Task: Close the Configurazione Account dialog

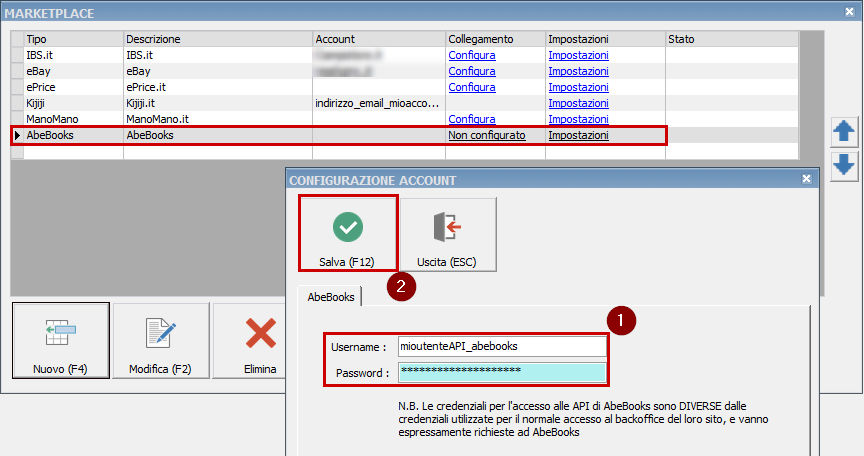Action: click(x=806, y=179)
